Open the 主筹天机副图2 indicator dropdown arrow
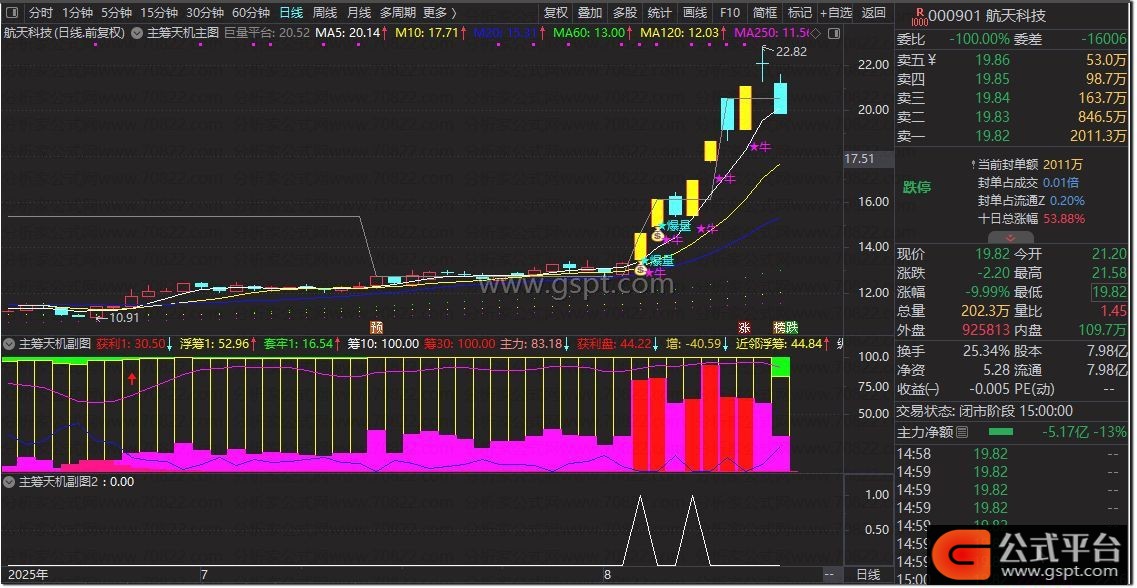1137x588 pixels. point(9,481)
